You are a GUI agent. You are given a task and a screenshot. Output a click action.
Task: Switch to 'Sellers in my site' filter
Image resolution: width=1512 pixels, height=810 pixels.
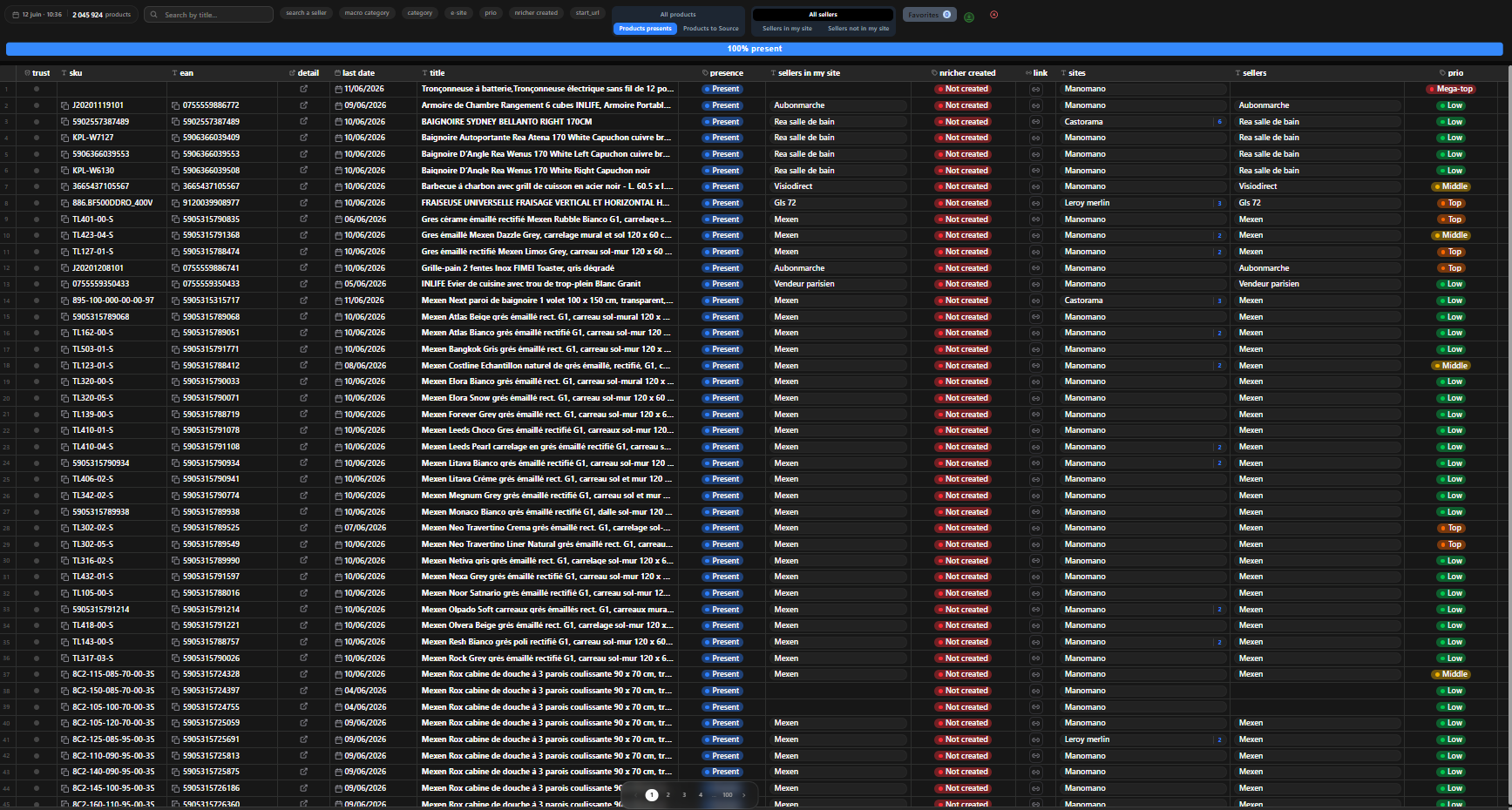point(787,29)
